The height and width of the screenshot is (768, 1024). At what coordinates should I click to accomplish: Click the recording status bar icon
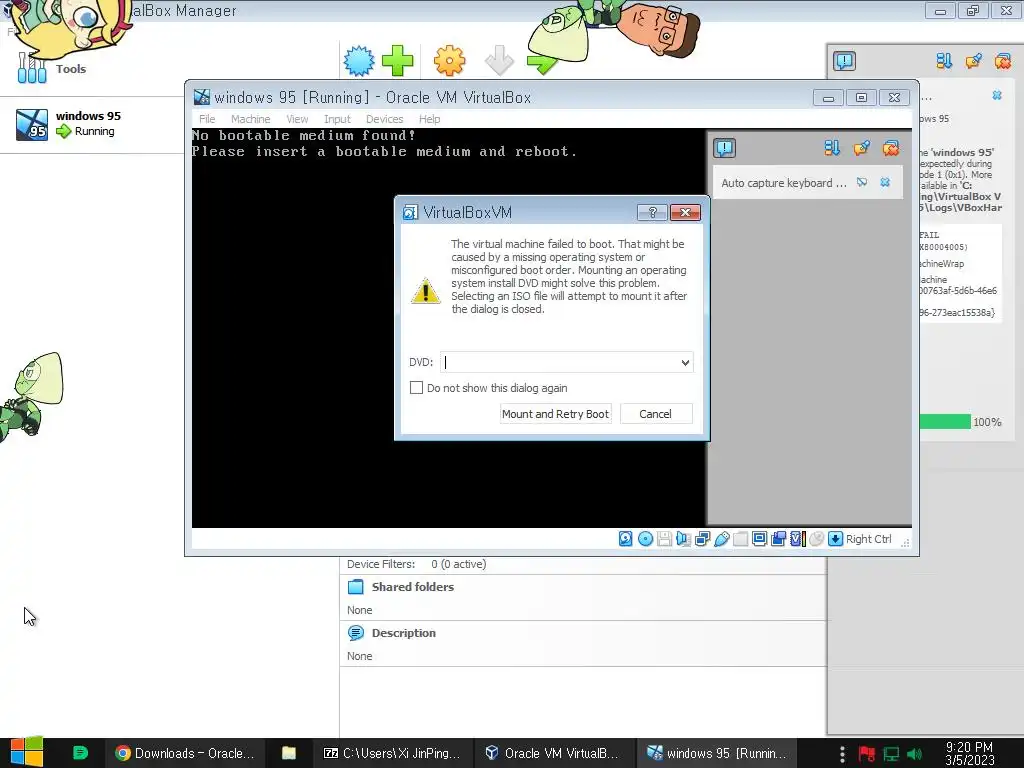pos(778,539)
